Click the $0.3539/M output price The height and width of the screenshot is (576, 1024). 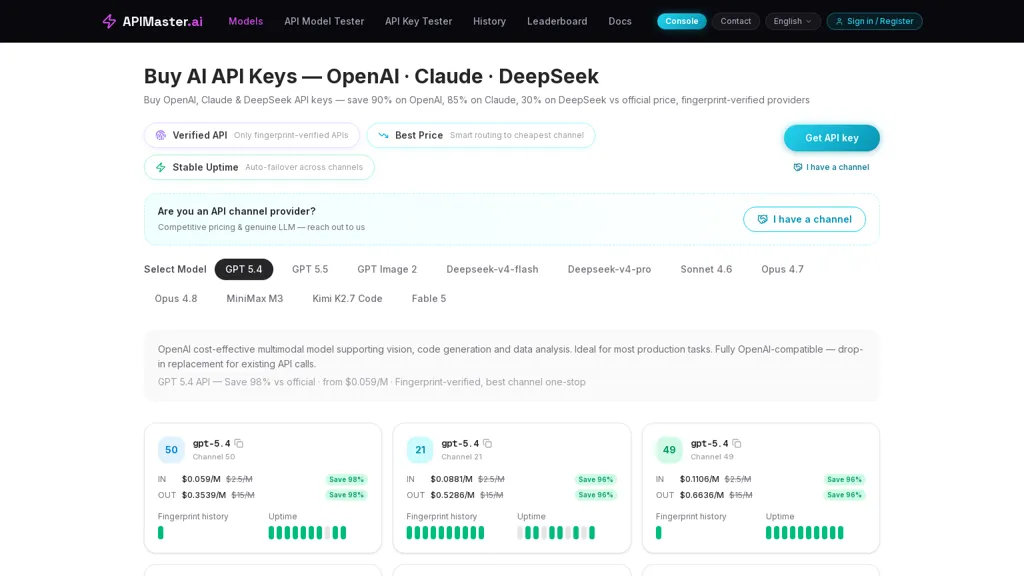click(x=204, y=495)
